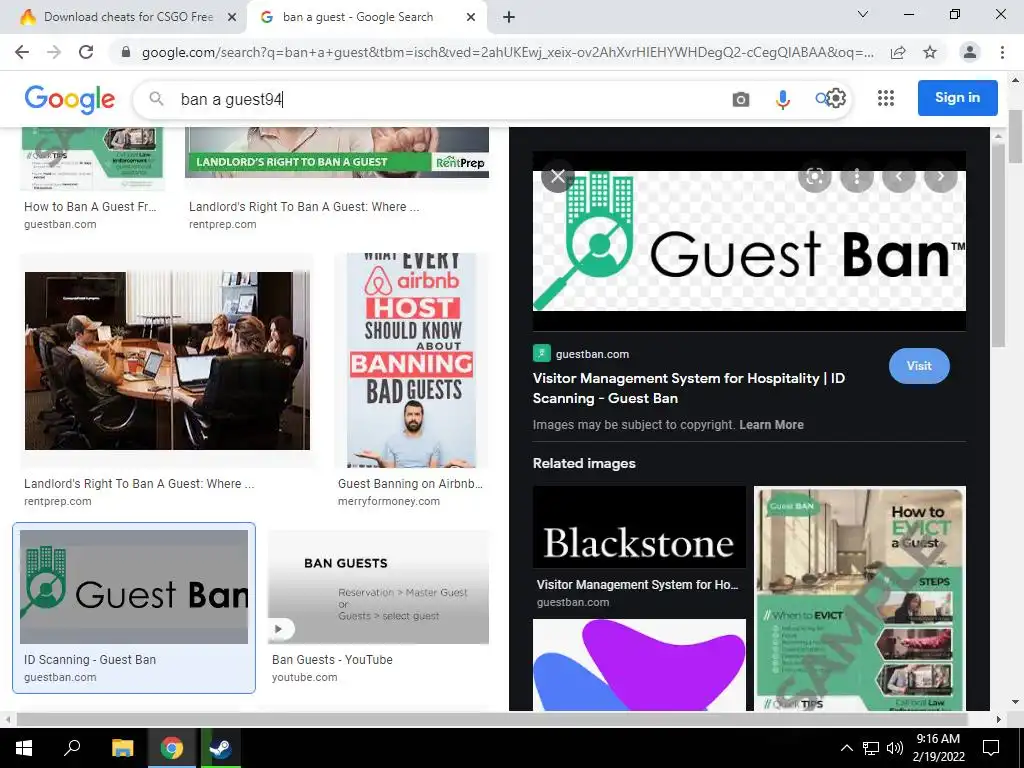Click the taskbar clock and date

point(938,748)
